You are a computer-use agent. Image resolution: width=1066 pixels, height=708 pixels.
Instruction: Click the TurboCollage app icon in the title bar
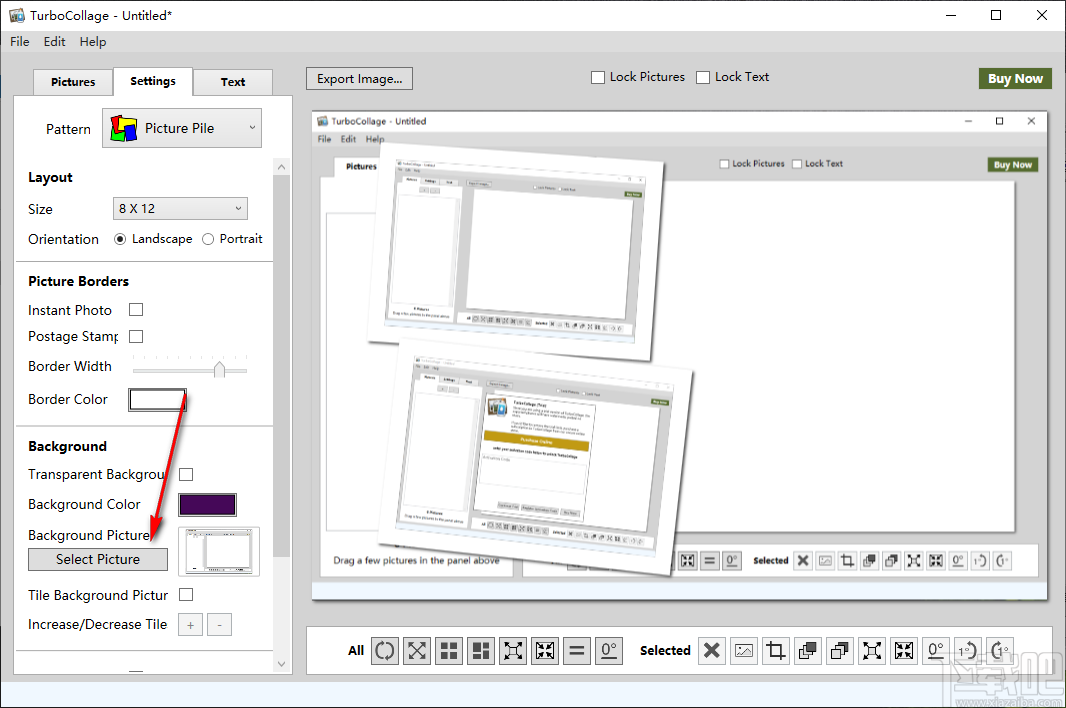pos(16,15)
